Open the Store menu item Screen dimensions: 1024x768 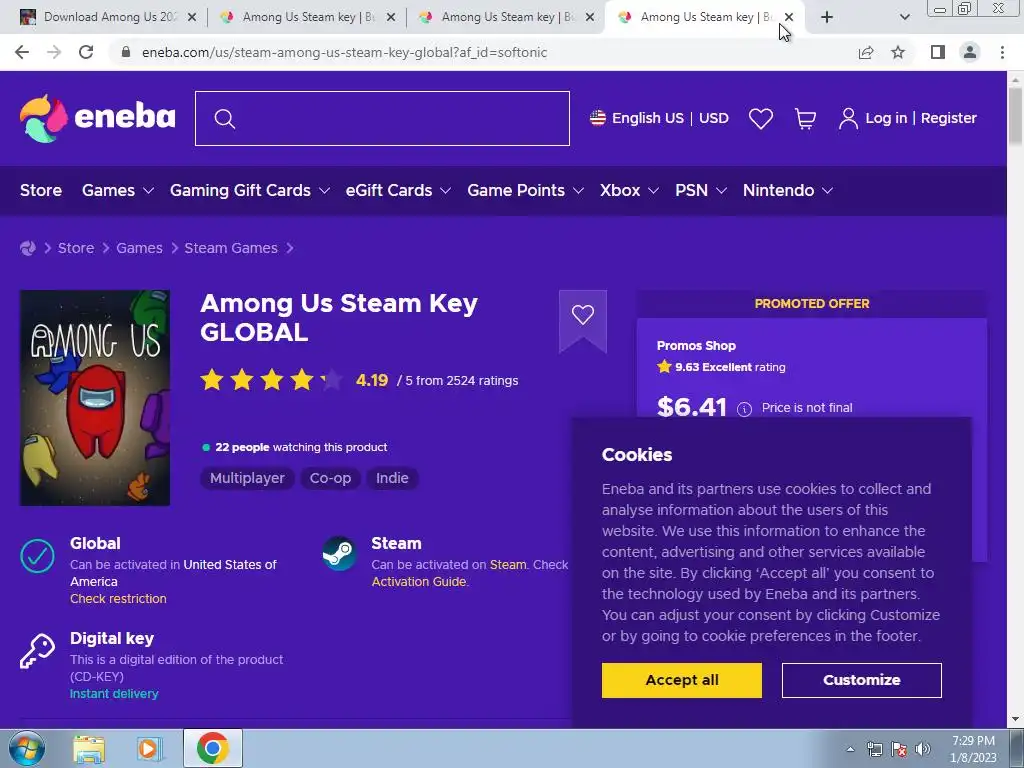40,190
